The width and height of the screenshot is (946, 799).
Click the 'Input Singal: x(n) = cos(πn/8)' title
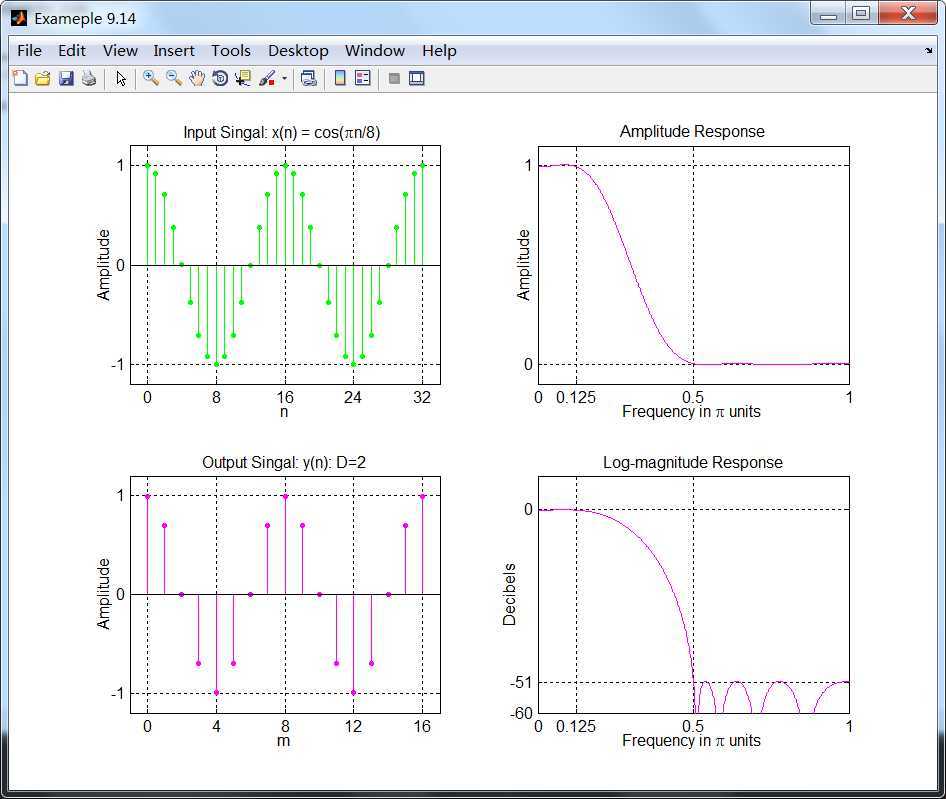point(282,133)
